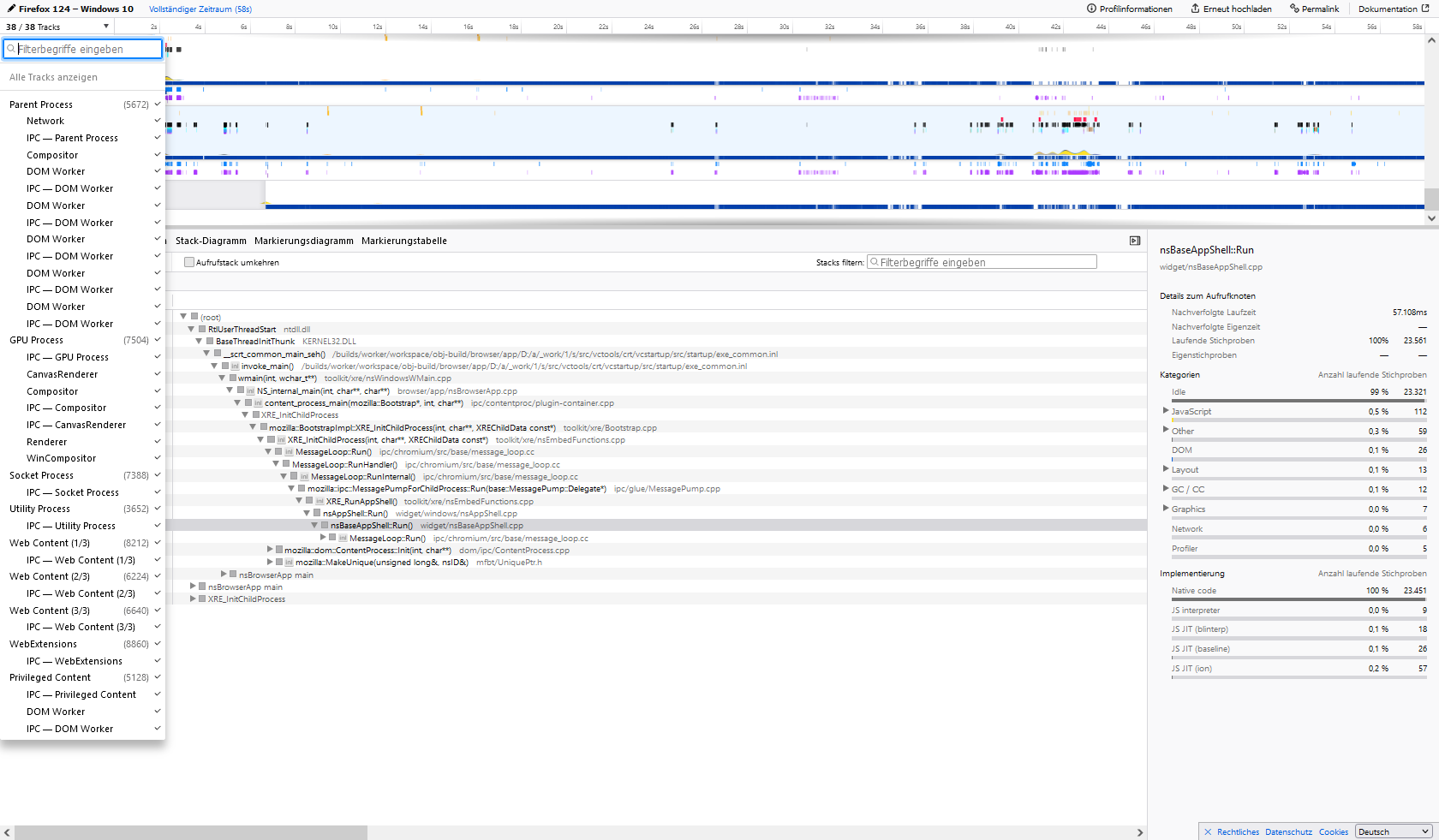The width and height of the screenshot is (1439, 840).
Task: Collapse the nsBaseAppShell::Run() tree node
Action: pyautogui.click(x=314, y=526)
